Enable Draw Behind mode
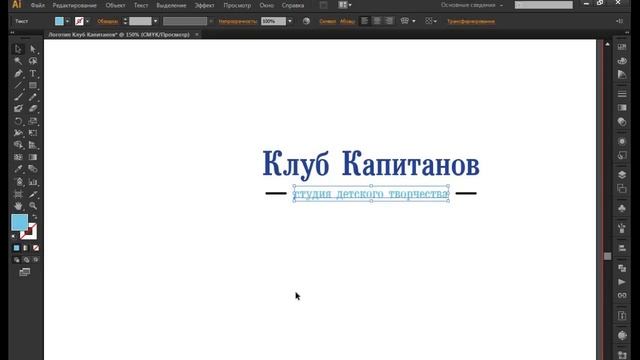The image size is (640, 360). [26, 260]
